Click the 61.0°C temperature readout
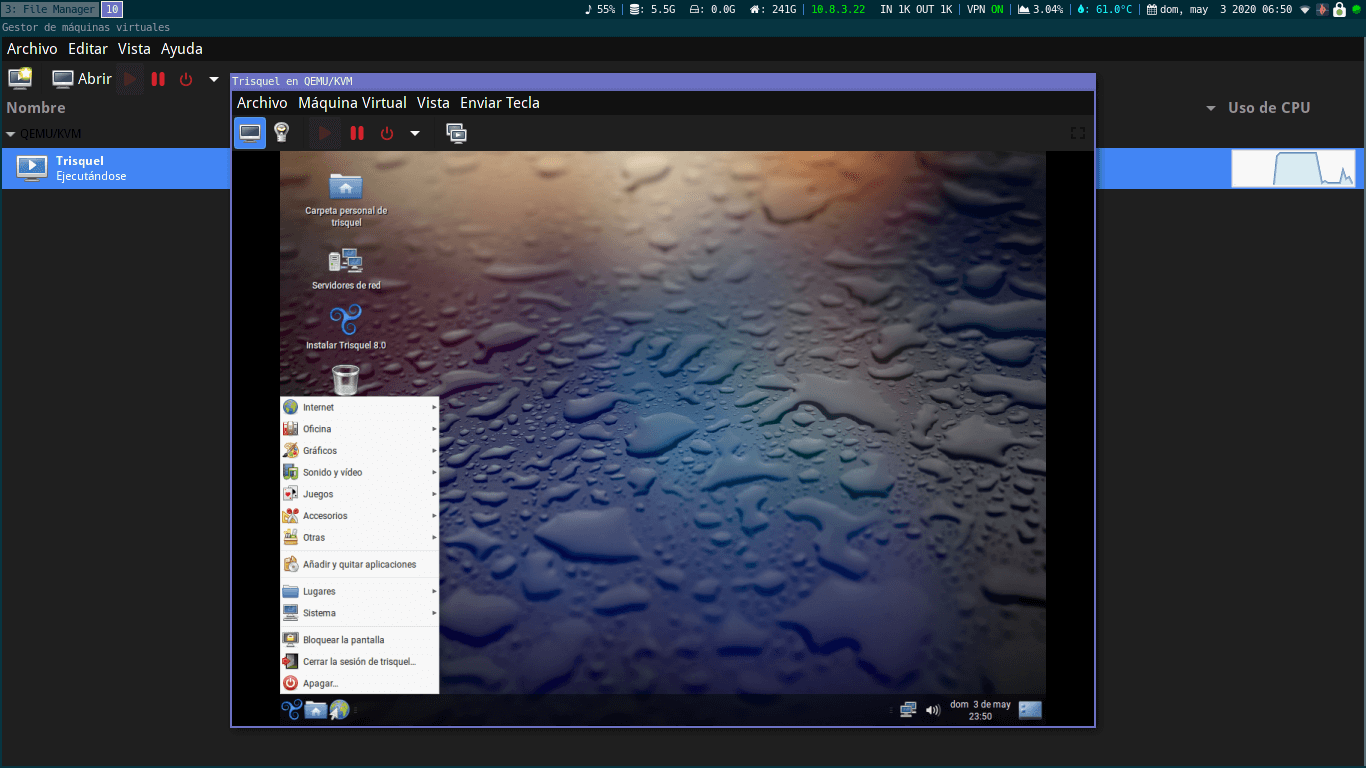This screenshot has width=1366, height=768. tap(1106, 9)
